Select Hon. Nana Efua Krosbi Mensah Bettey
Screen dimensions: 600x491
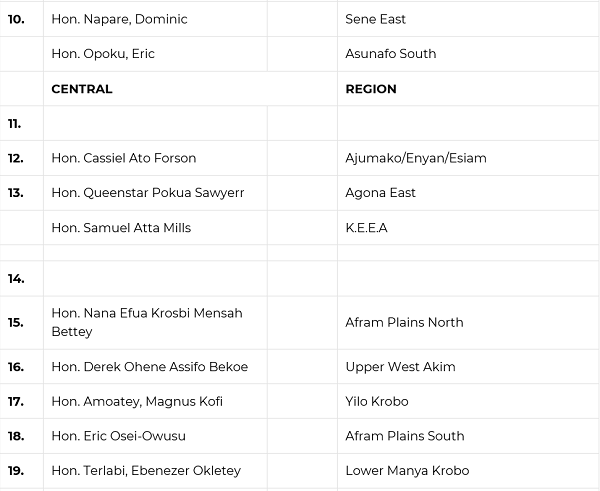[x=147, y=323]
